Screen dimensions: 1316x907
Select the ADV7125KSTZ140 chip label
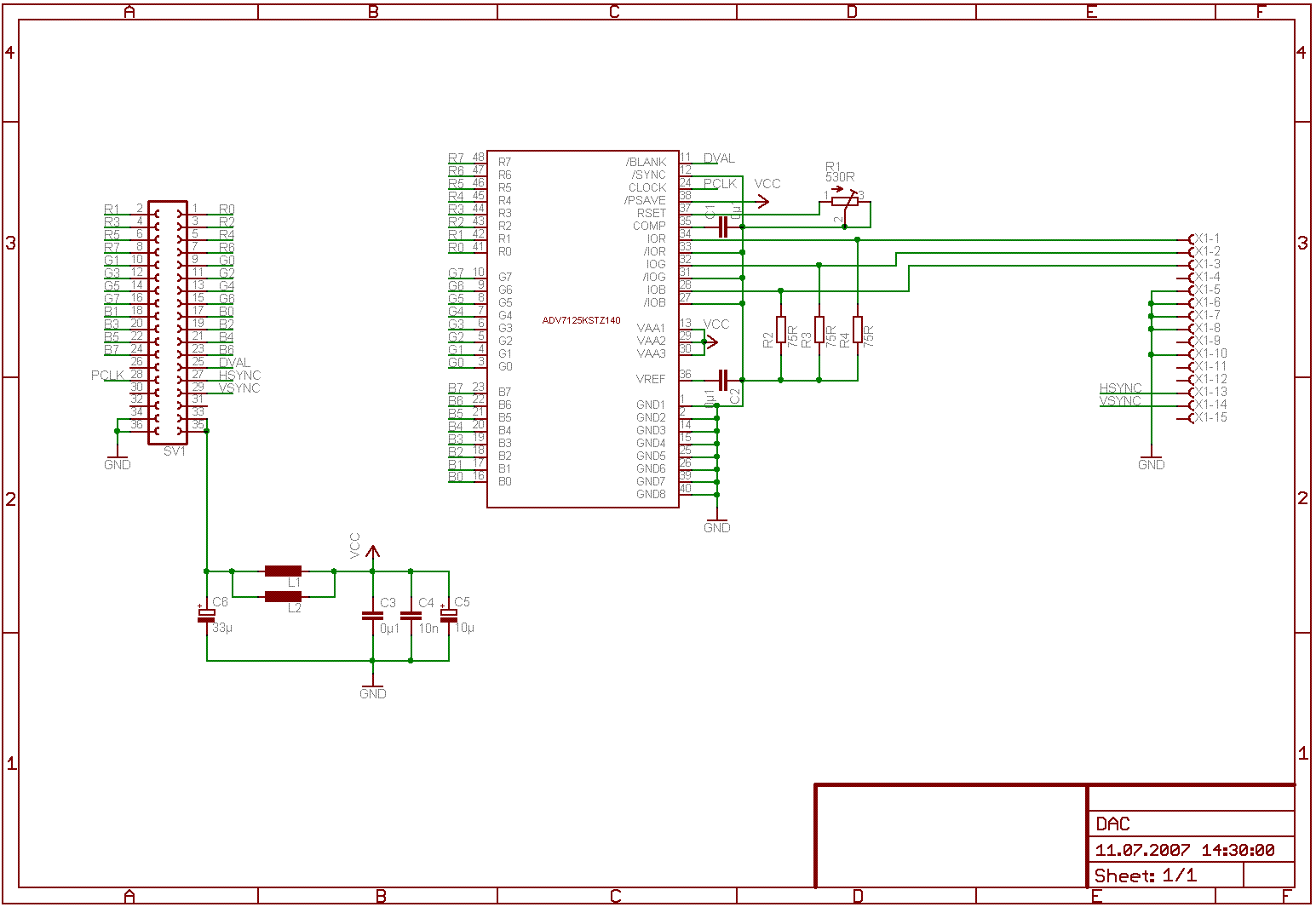[582, 321]
